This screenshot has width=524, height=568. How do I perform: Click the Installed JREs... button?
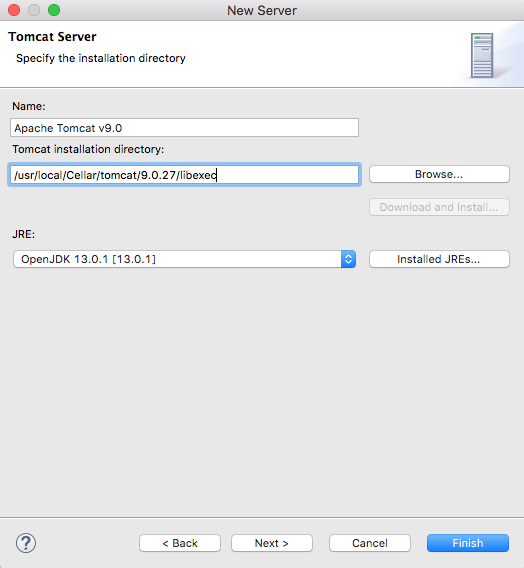pos(439,259)
